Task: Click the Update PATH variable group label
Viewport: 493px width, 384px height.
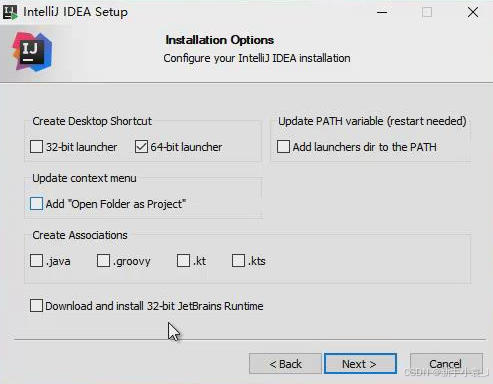Action: pyautogui.click(x=372, y=121)
